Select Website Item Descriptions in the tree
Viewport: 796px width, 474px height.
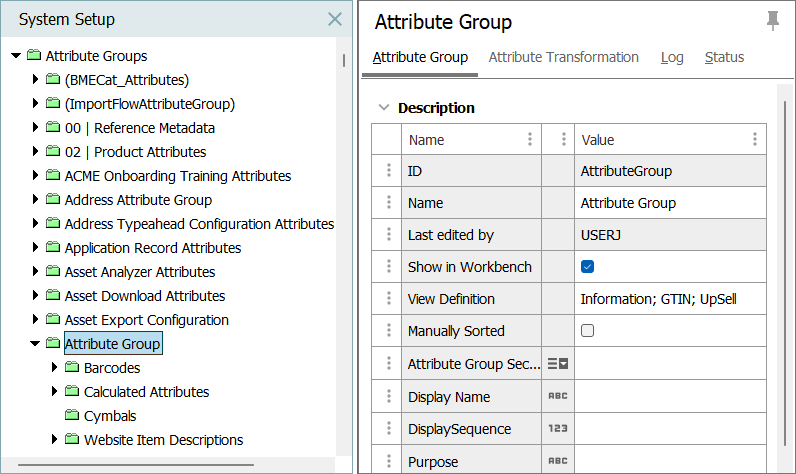(163, 440)
